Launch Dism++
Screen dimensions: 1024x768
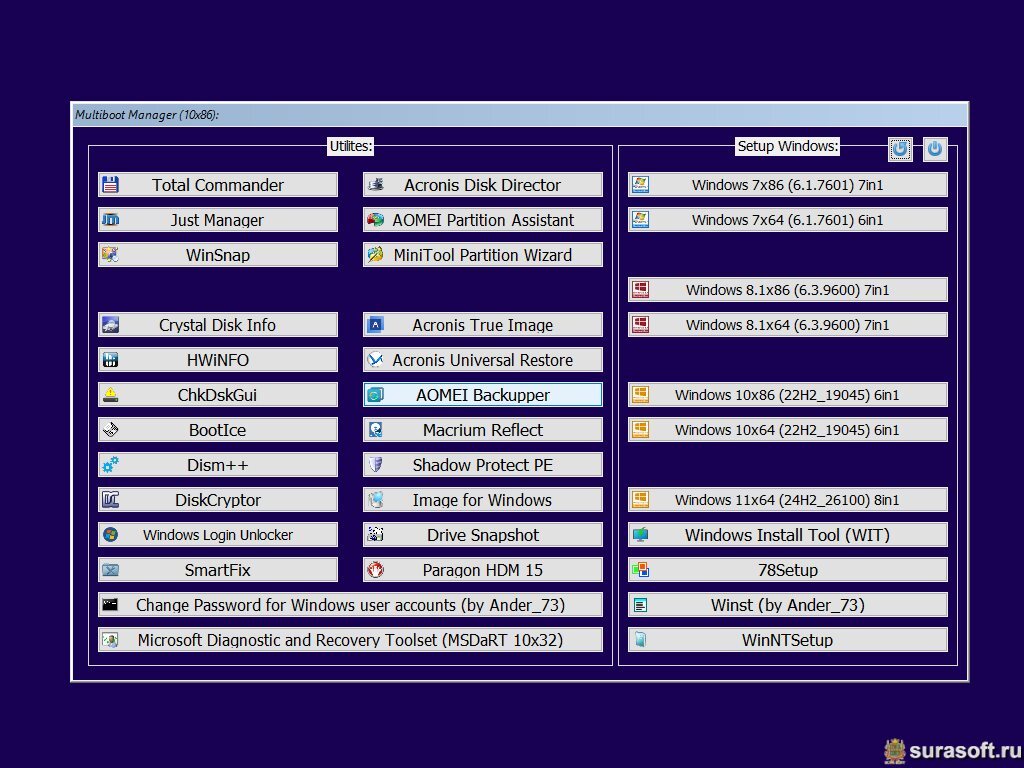click(x=218, y=465)
